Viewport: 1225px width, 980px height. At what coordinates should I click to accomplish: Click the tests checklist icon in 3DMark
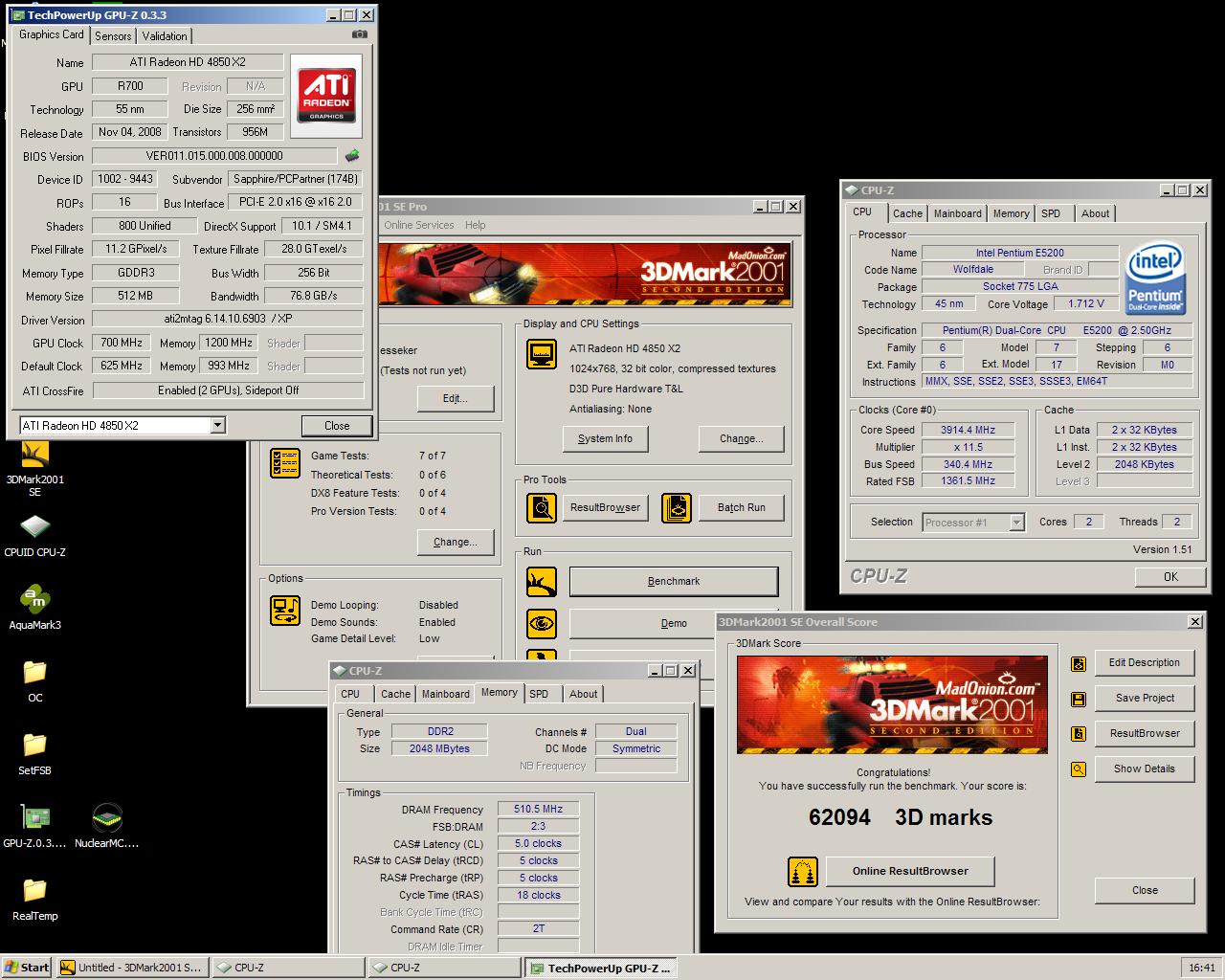pyautogui.click(x=285, y=462)
